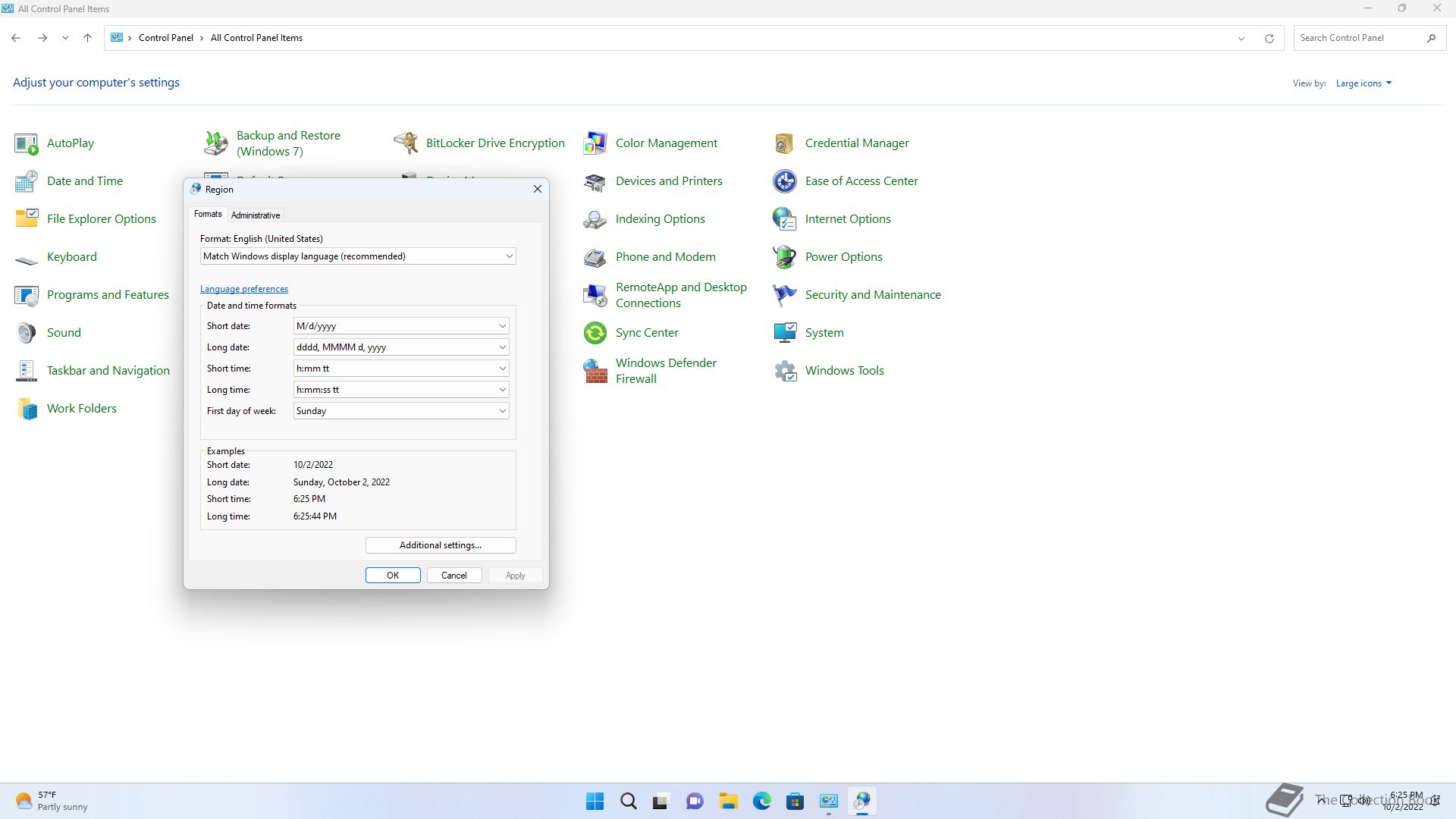
Task: Open the File Explorer Options icon
Action: tap(27, 219)
